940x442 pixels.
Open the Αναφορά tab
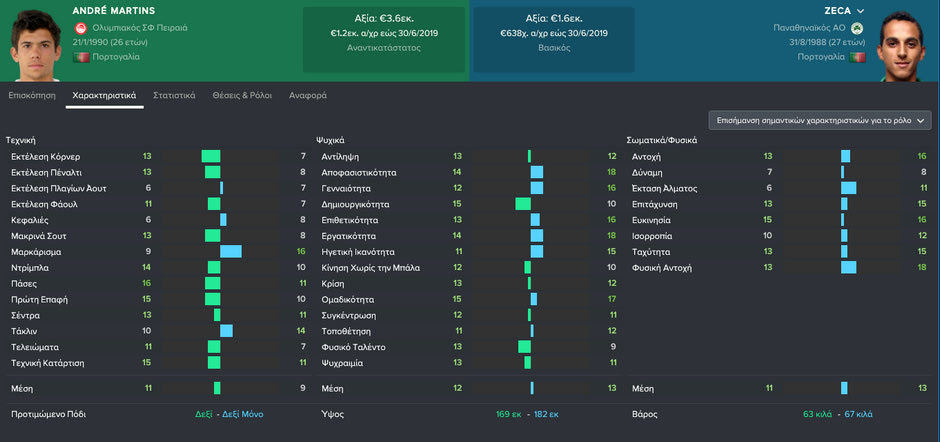tap(307, 95)
